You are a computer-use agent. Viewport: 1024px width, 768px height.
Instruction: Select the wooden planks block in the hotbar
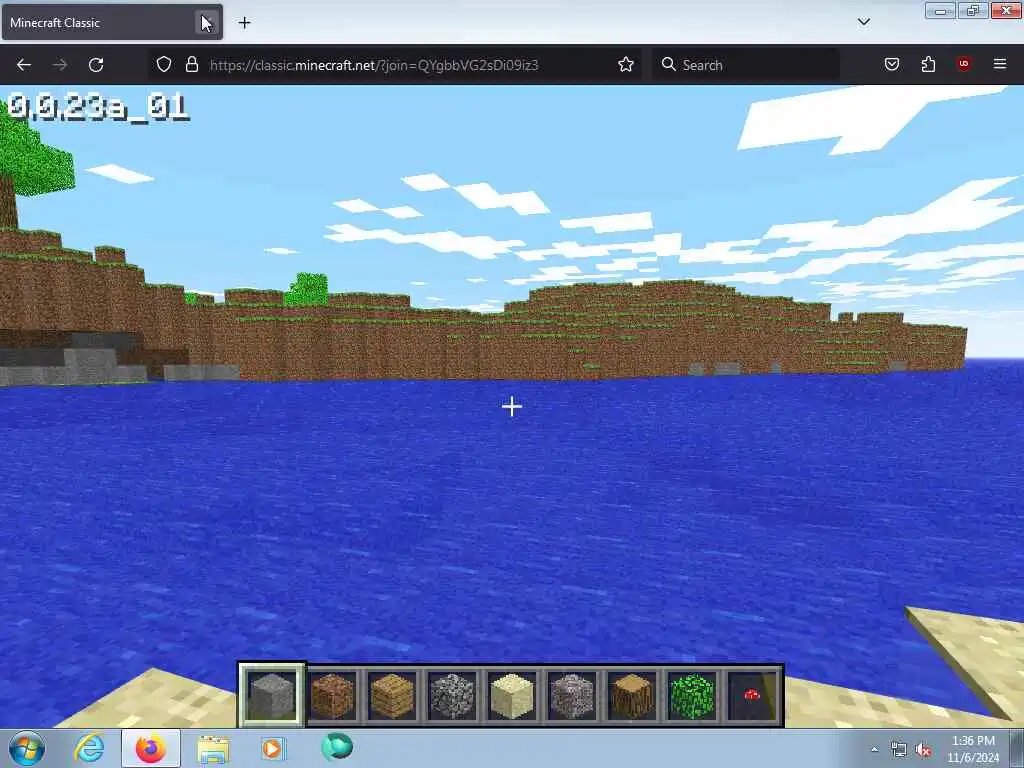pyautogui.click(x=392, y=696)
